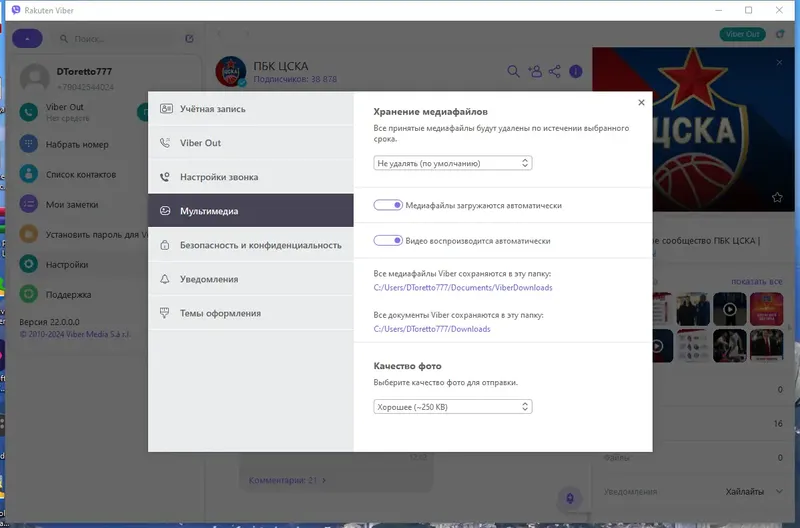Open the media storage period dropdown
Image resolution: width=800 pixels, height=528 pixels.
[x=453, y=163]
